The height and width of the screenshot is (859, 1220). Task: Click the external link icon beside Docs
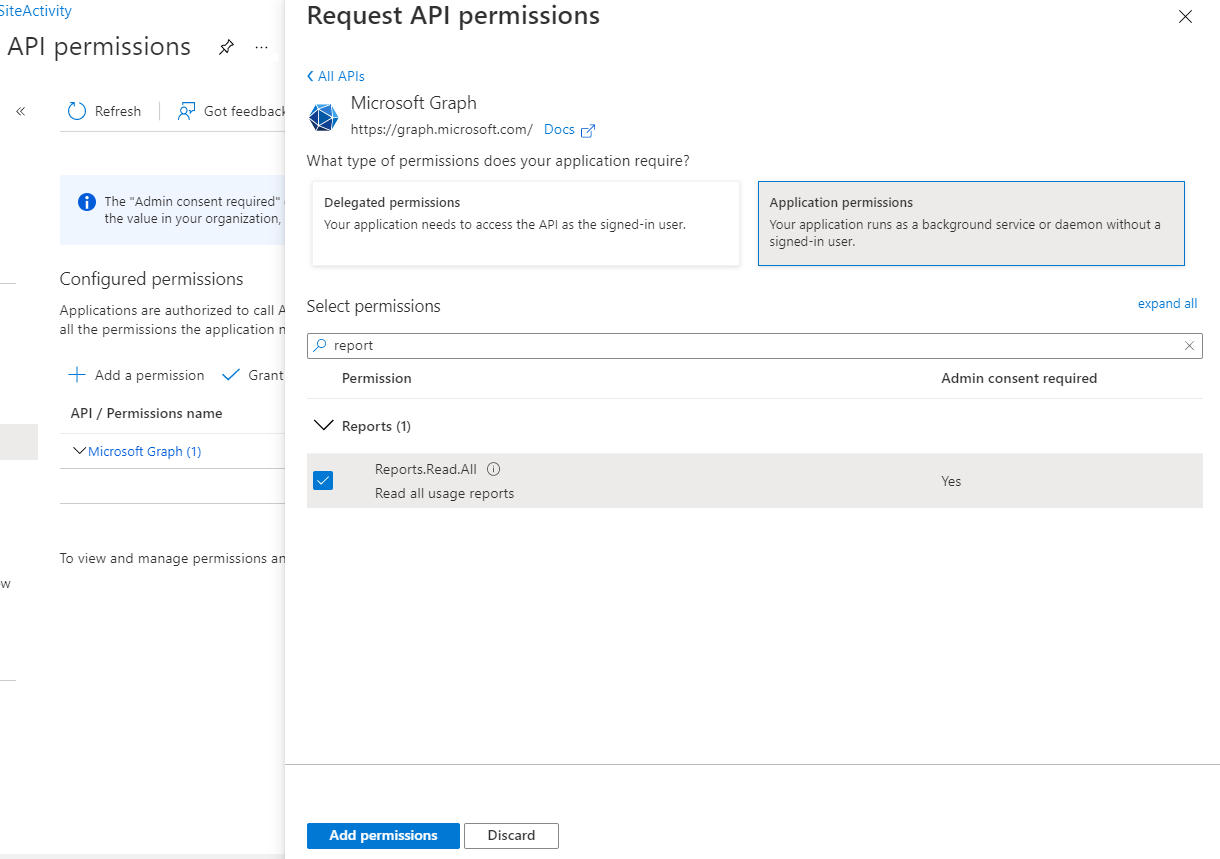pyautogui.click(x=588, y=130)
